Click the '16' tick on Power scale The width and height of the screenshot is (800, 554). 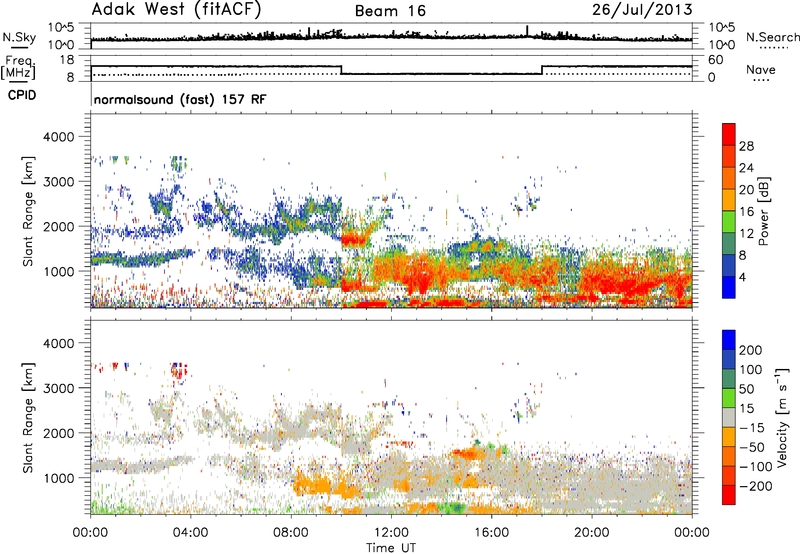[746, 212]
